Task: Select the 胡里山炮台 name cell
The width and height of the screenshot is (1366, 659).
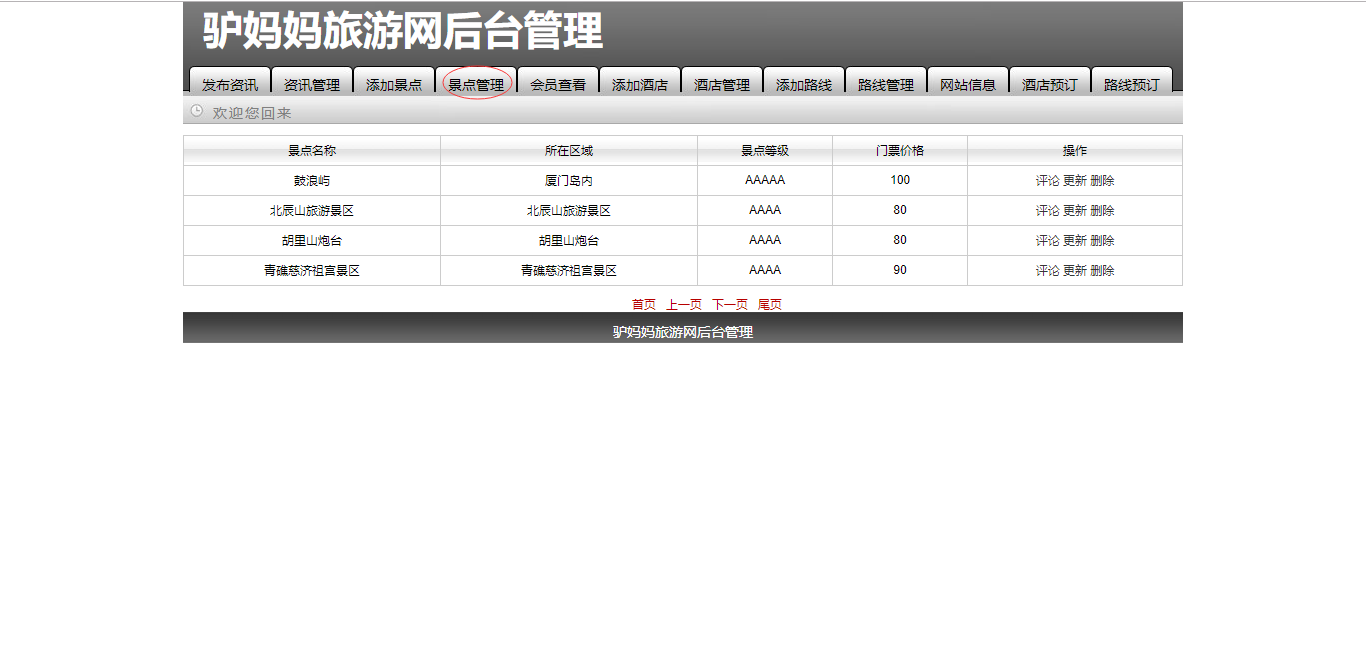Action: [x=312, y=241]
